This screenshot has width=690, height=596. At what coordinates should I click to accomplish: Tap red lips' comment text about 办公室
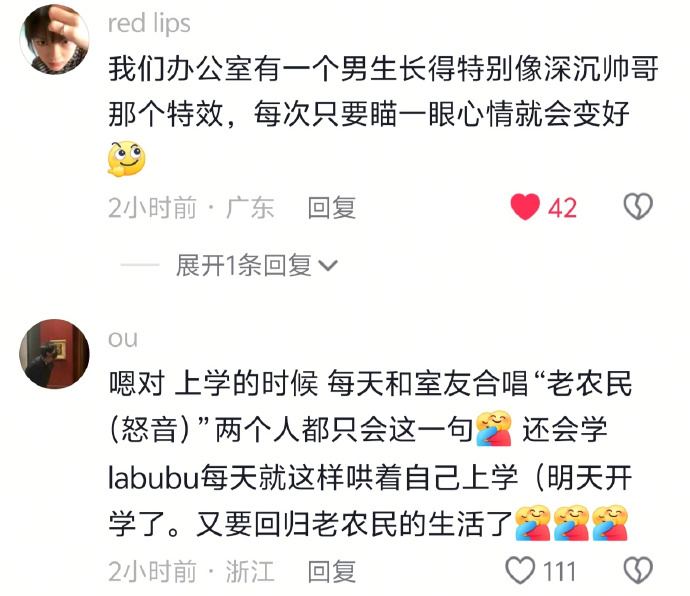coord(383,92)
